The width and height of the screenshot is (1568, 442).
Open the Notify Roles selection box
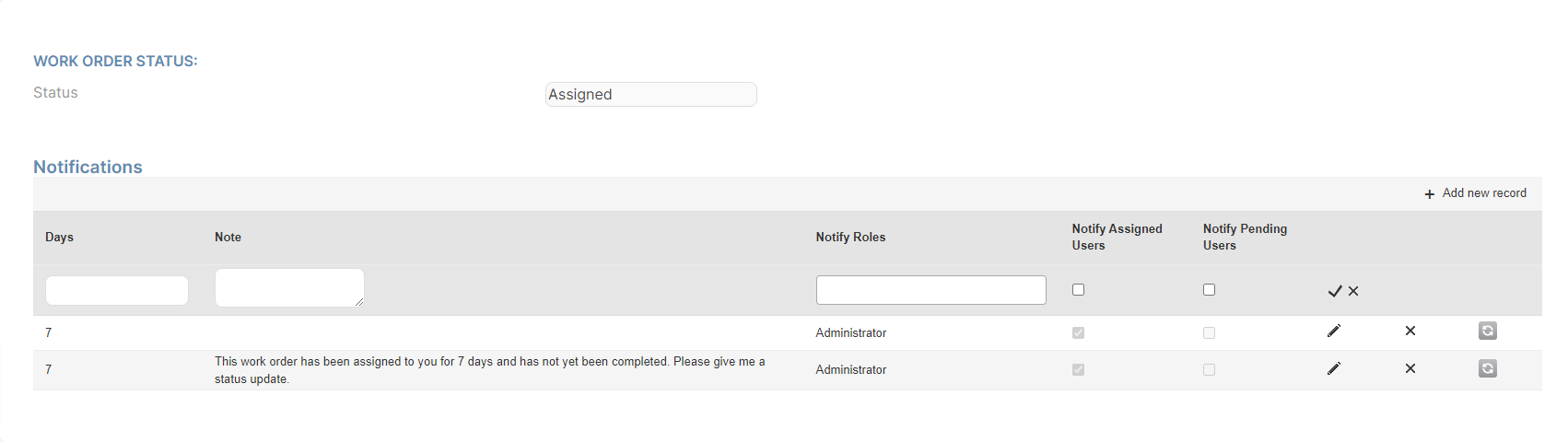click(931, 290)
